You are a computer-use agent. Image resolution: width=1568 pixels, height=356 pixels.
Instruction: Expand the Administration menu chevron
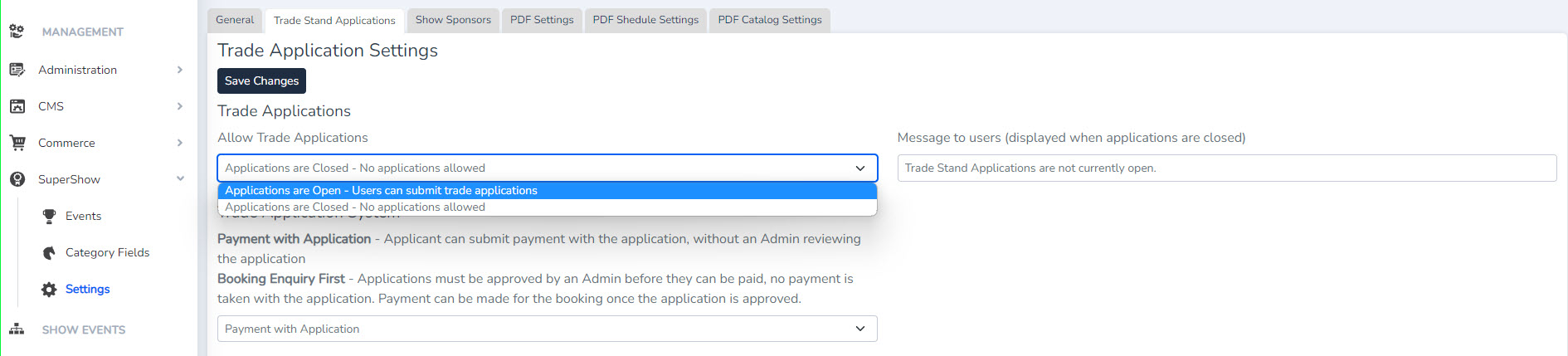point(180,70)
